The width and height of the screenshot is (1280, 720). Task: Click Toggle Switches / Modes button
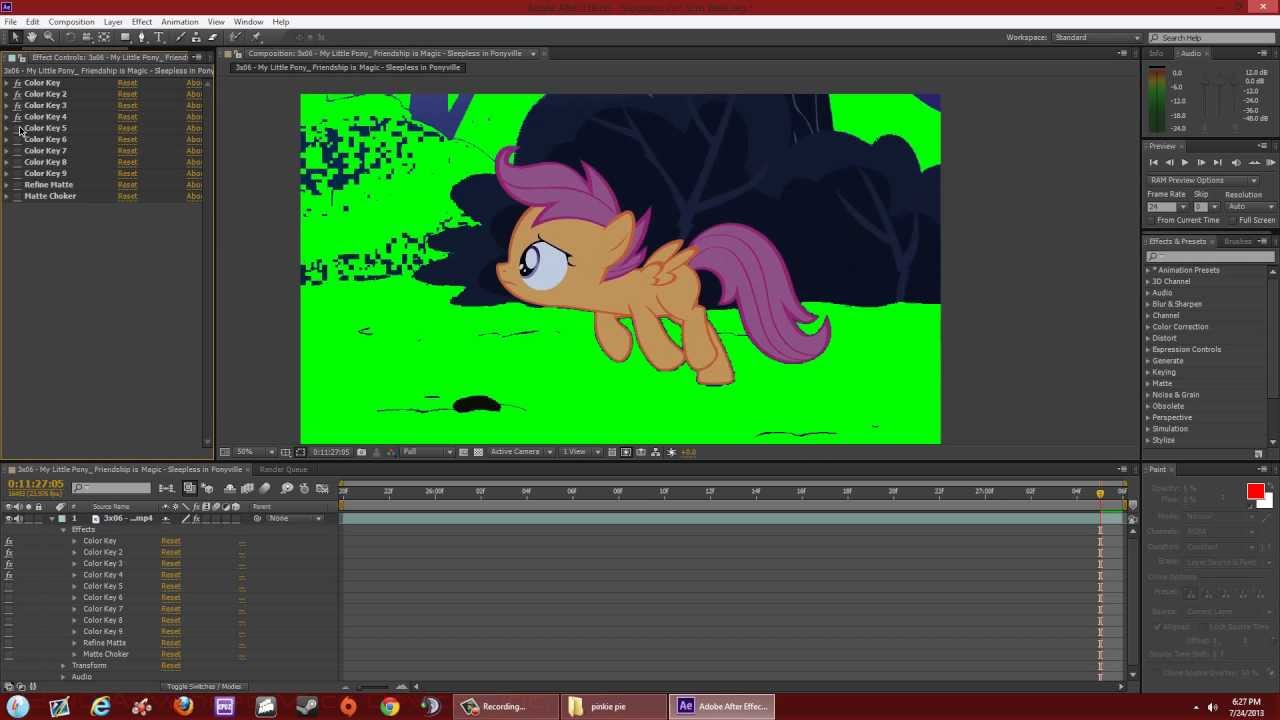[x=204, y=687]
